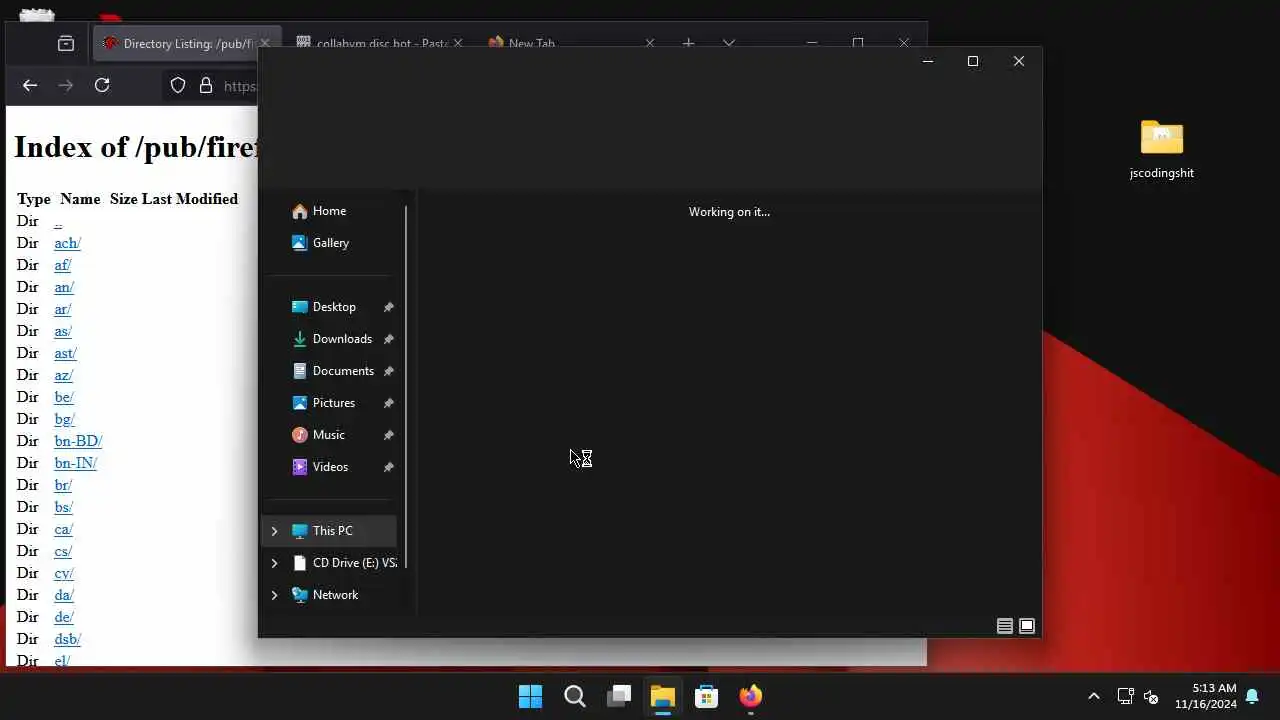Screen dimensions: 1280x720
Task: Close the collabvm disc bot tab
Action: (x=458, y=44)
